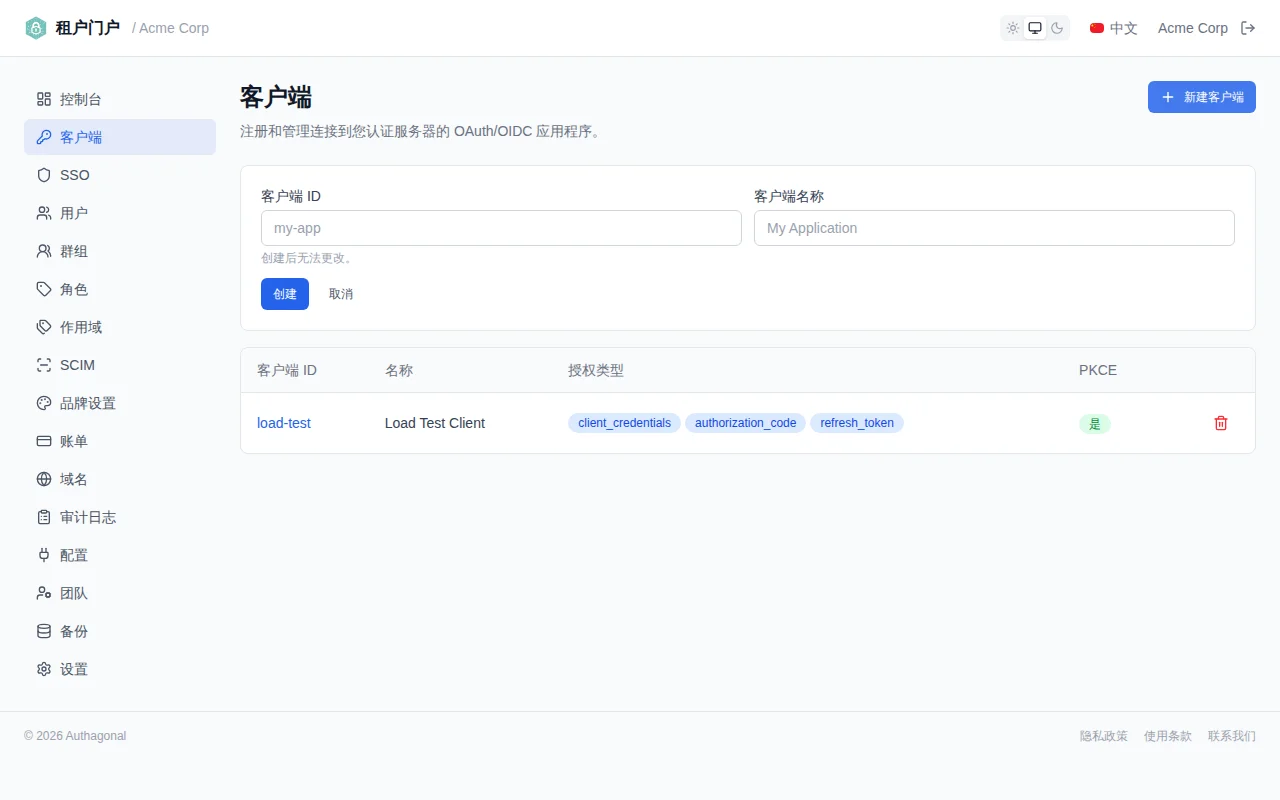Click the Authagonal hexagon logo icon
Viewport: 1280px width, 800px height.
(36, 28)
